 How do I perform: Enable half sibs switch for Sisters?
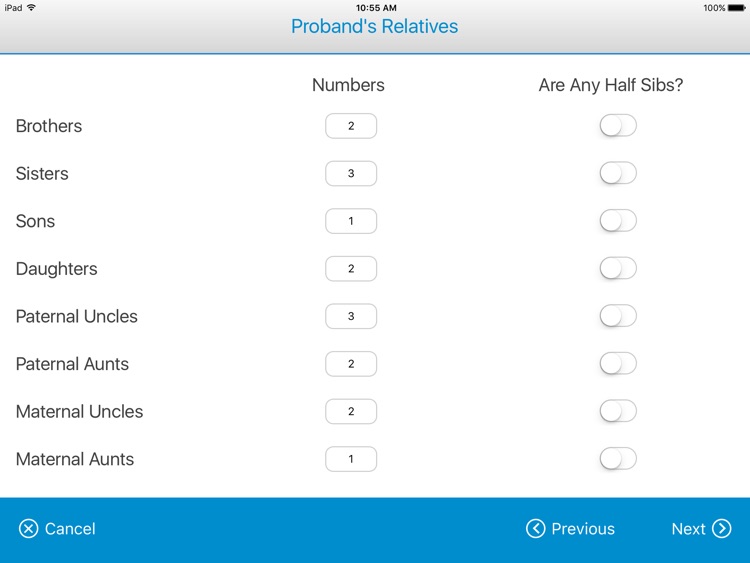[618, 173]
